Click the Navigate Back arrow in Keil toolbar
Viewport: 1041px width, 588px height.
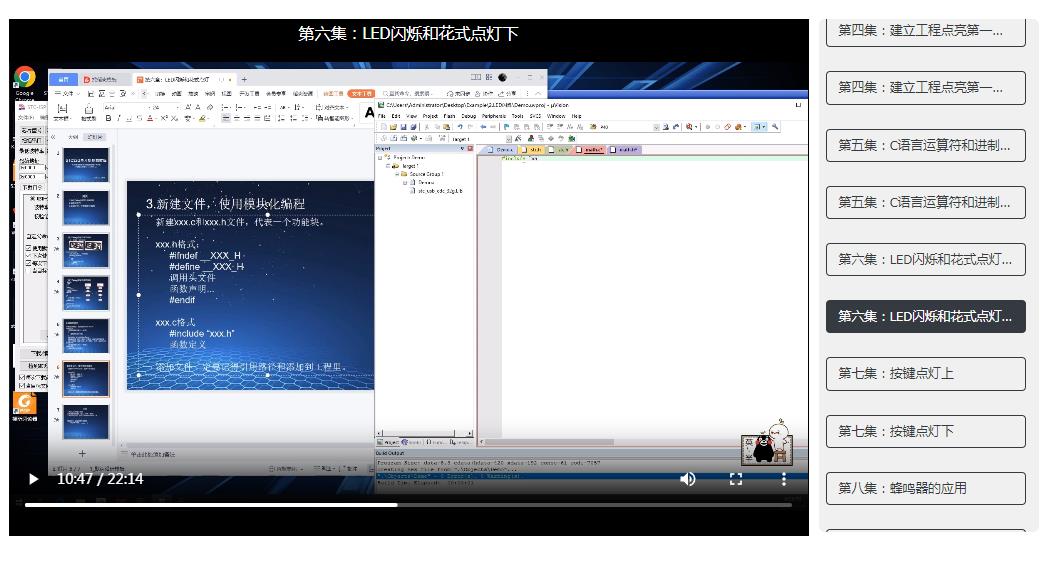483,127
